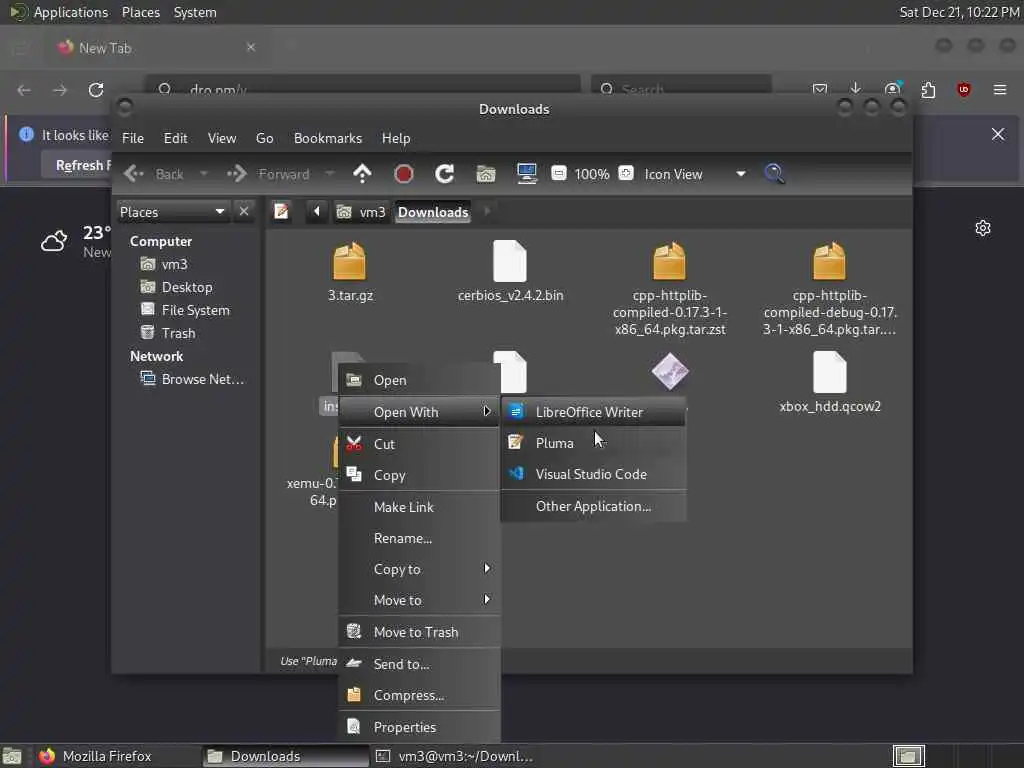Open Firefox new tab settings gear
1024x768 pixels.
pyautogui.click(x=983, y=228)
